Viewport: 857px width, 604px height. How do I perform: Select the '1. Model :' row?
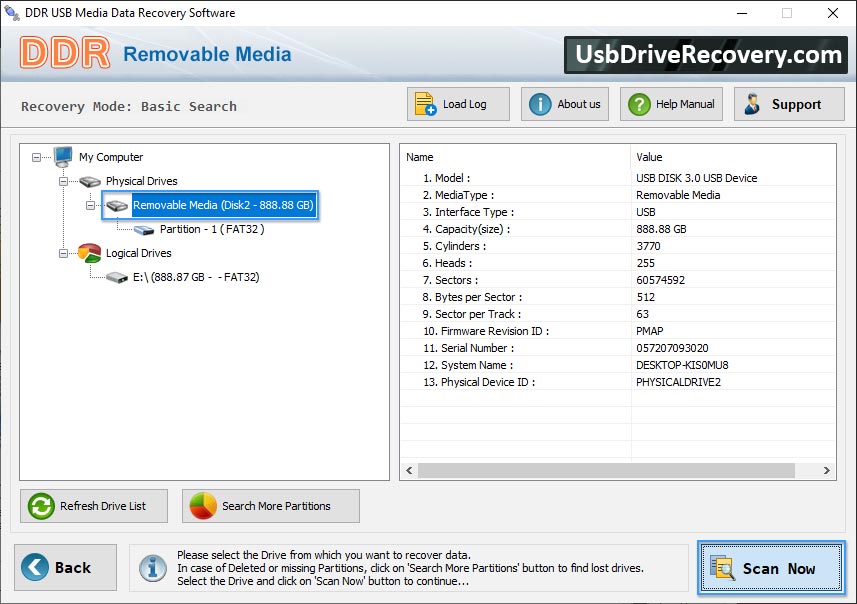coord(618,178)
